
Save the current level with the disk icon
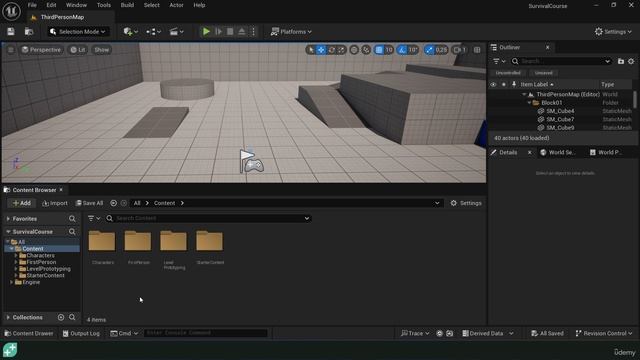(11, 31)
